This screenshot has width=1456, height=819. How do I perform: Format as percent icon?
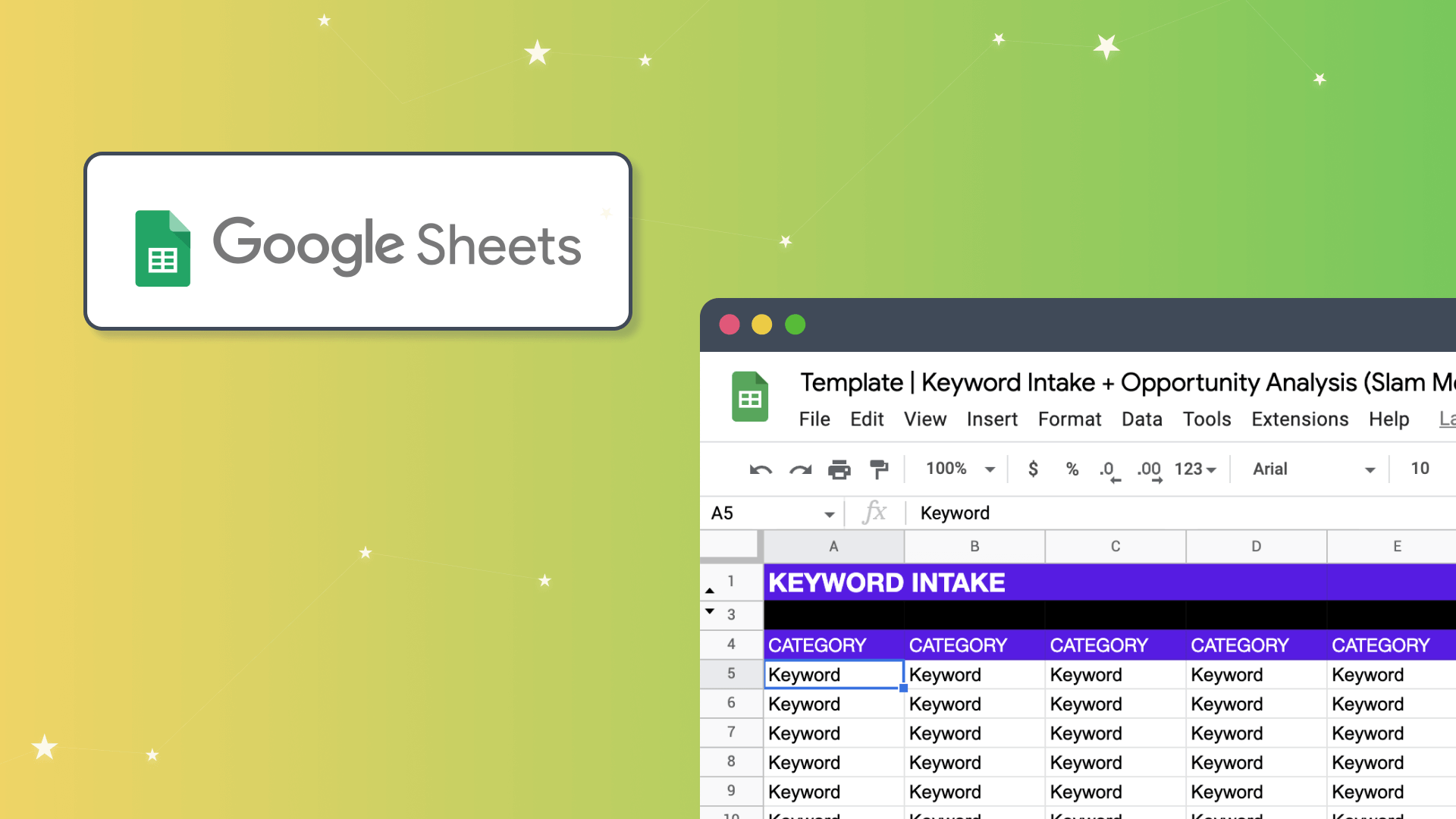point(1072,469)
